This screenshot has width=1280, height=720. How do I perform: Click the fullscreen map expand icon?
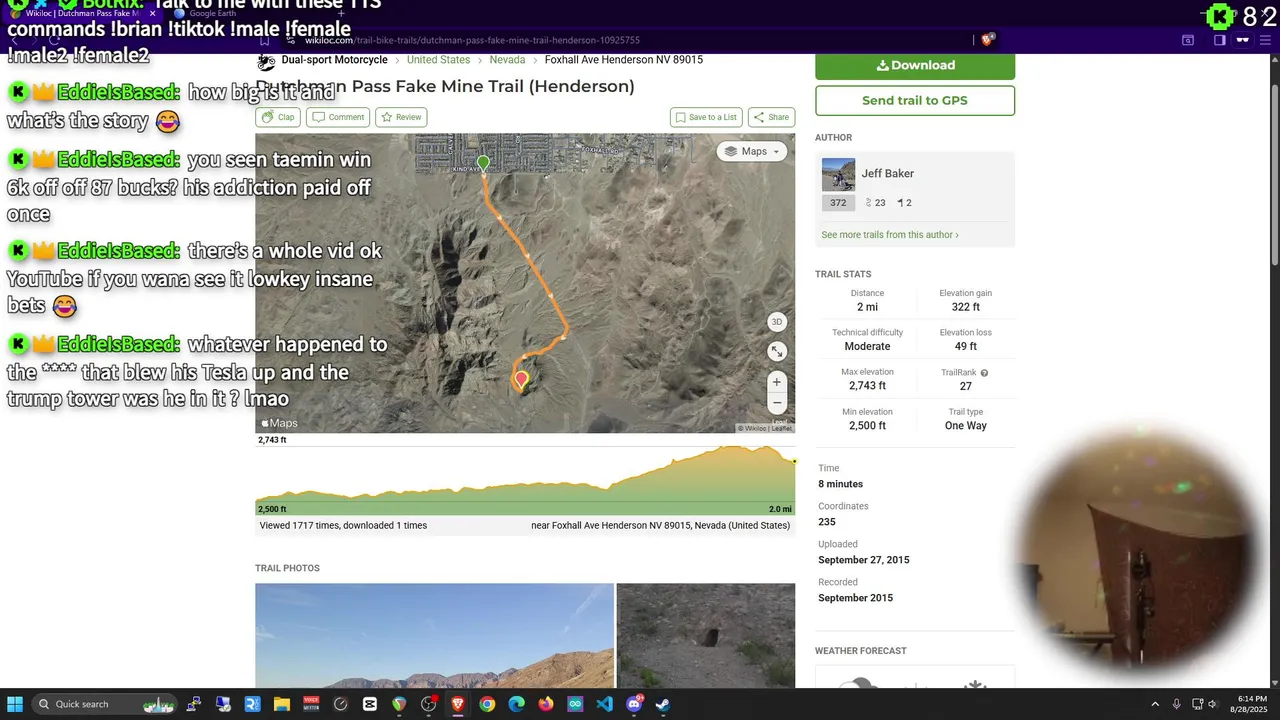coord(777,352)
